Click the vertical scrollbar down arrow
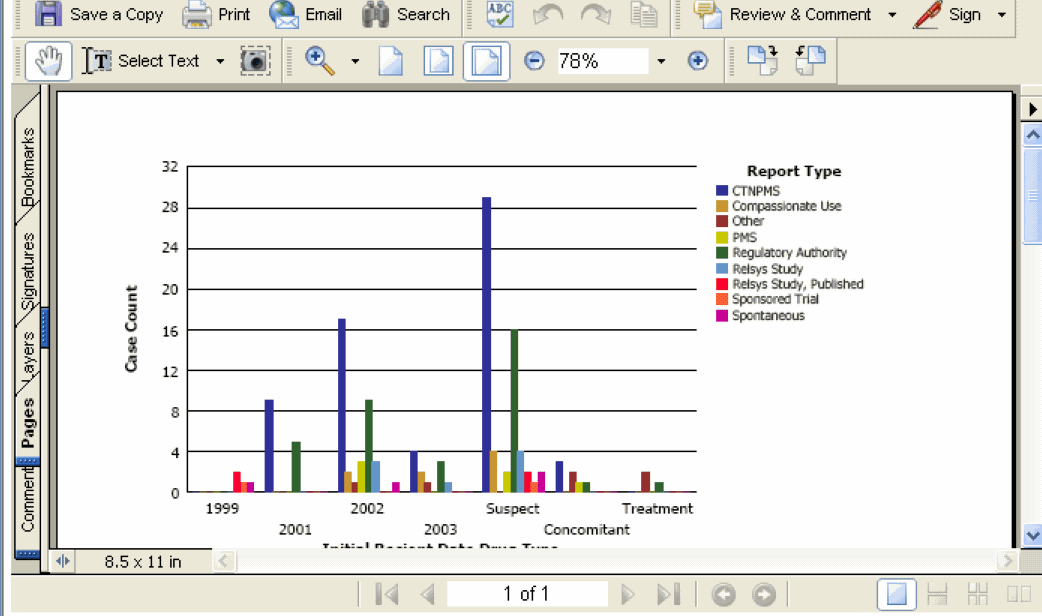Viewport: 1042px width, 616px height. [1032, 535]
